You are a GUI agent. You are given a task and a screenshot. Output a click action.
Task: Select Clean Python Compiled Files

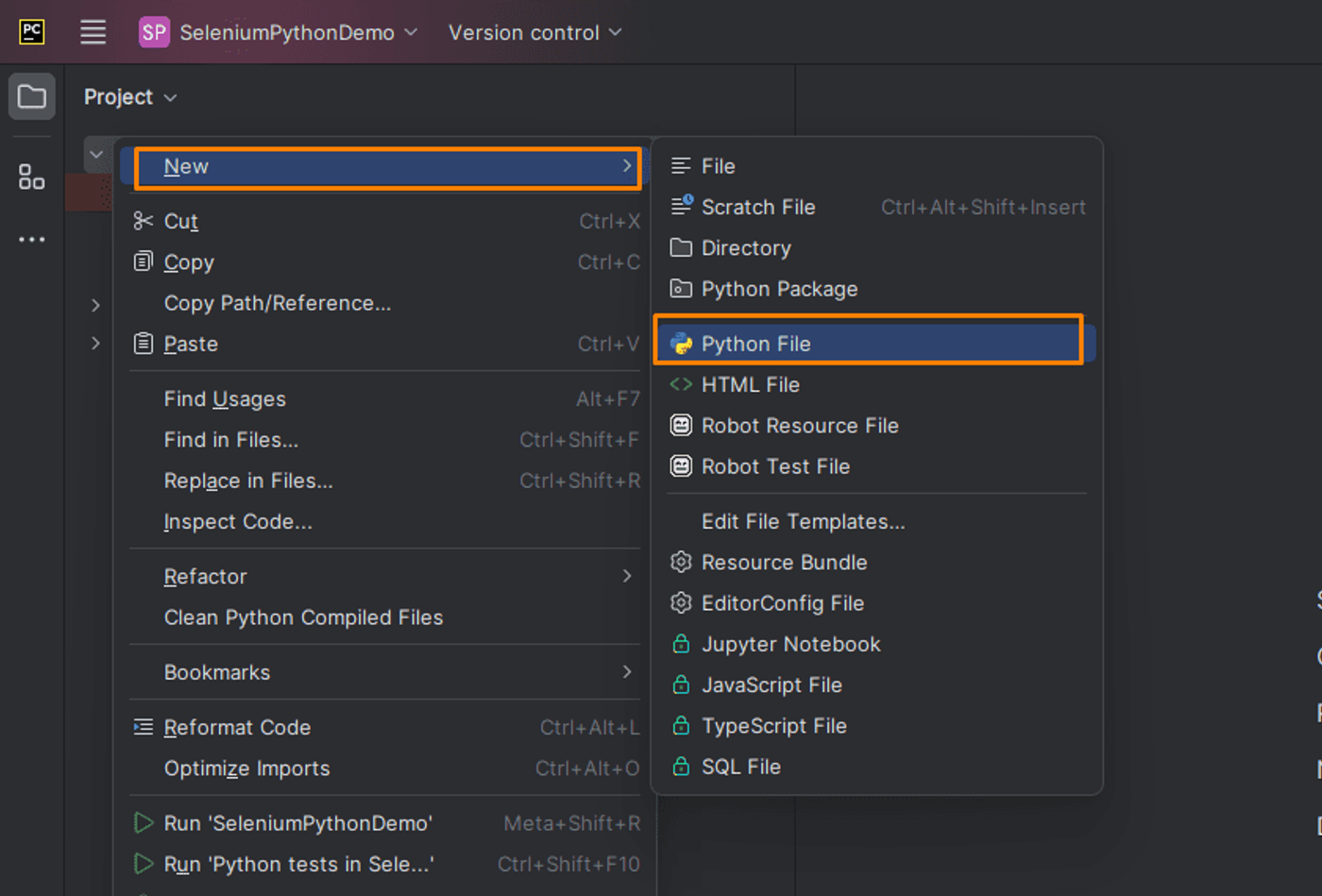point(385,617)
